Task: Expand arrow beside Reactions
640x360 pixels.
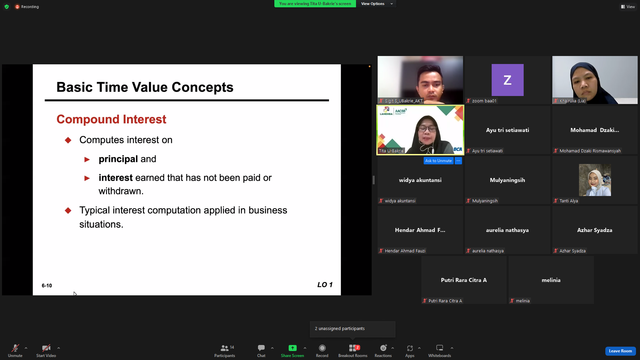Action: click(x=392, y=348)
